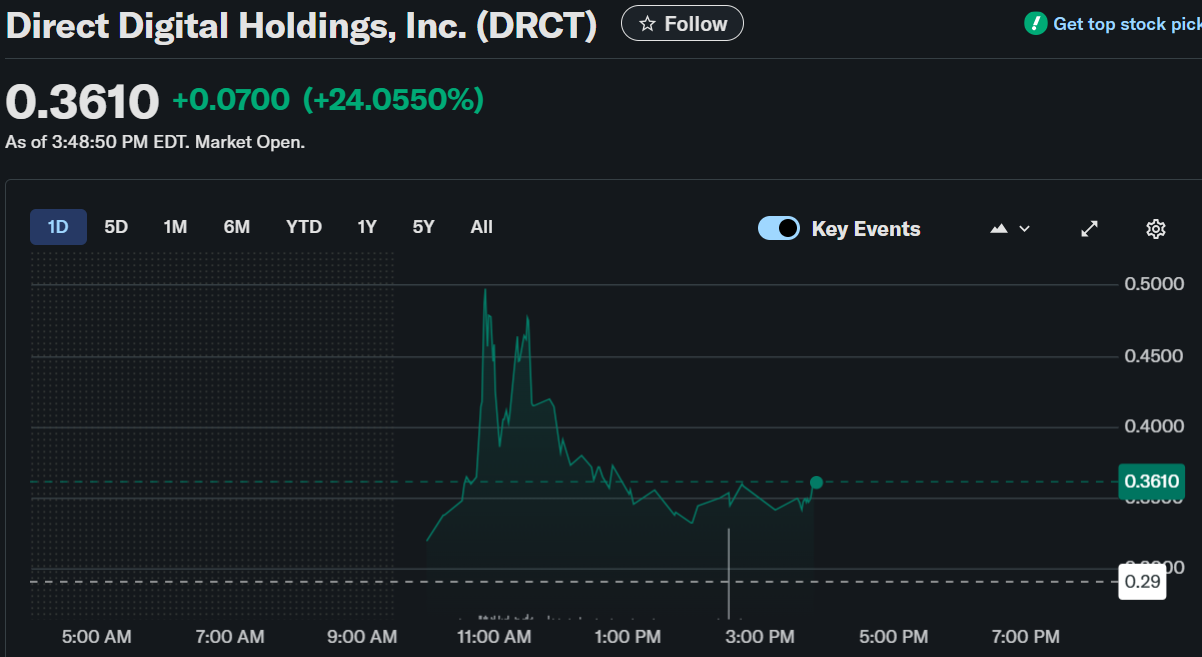
Task: Show the 1M chart range
Action: click(x=175, y=227)
